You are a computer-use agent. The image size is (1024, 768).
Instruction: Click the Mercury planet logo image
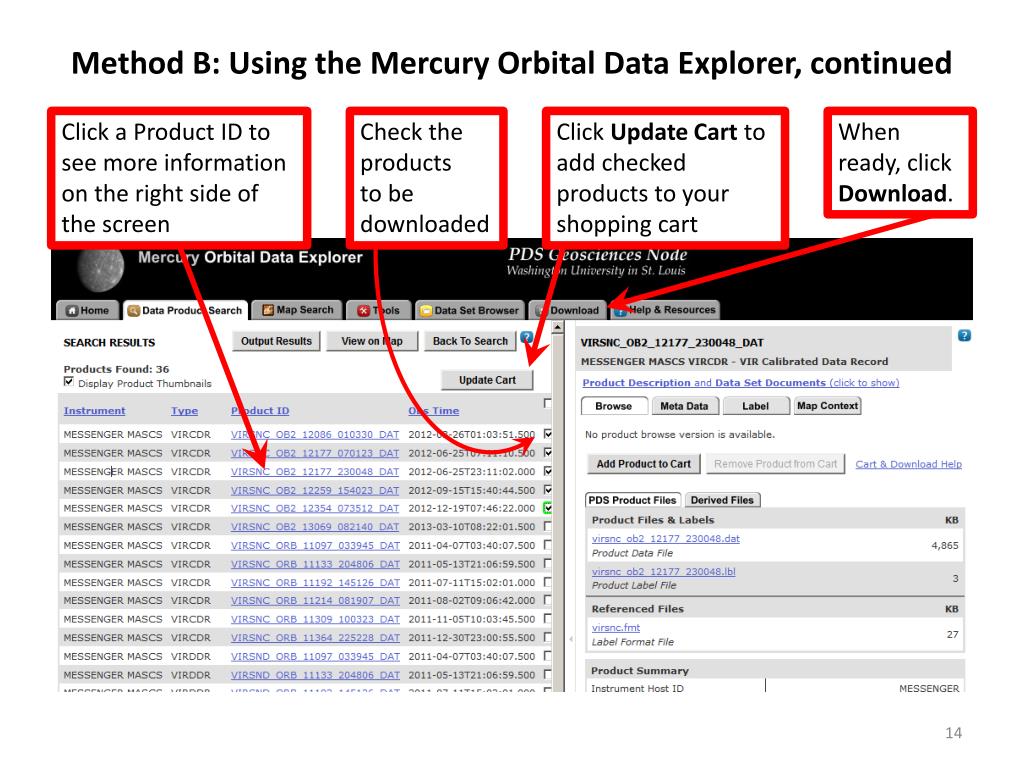click(x=101, y=268)
